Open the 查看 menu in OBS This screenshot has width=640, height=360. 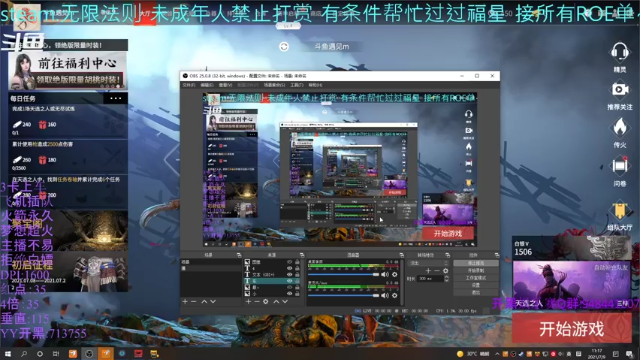[225, 85]
